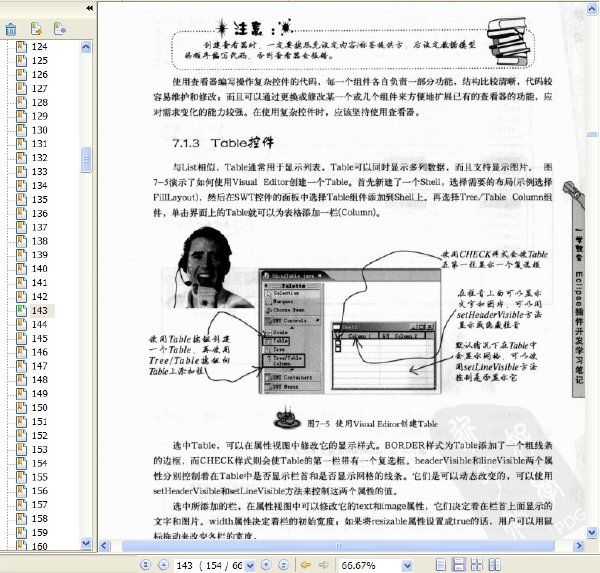
Task: Click the document vertical scrollbar down arrow
Action: tap(592, 532)
